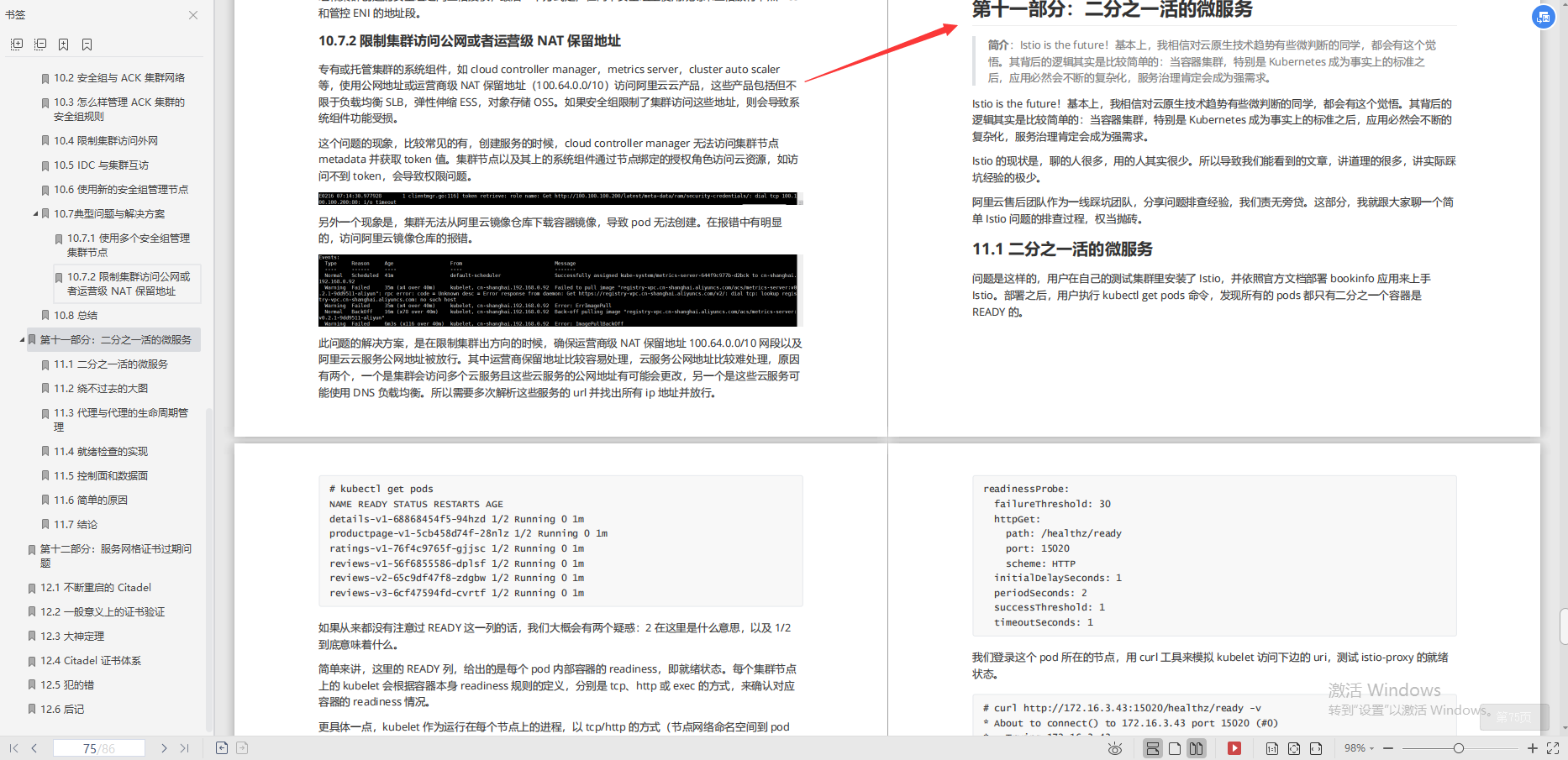1568x760 pixels.
Task: Collapse the 第十一部分 bookmark node
Action: click(x=22, y=339)
